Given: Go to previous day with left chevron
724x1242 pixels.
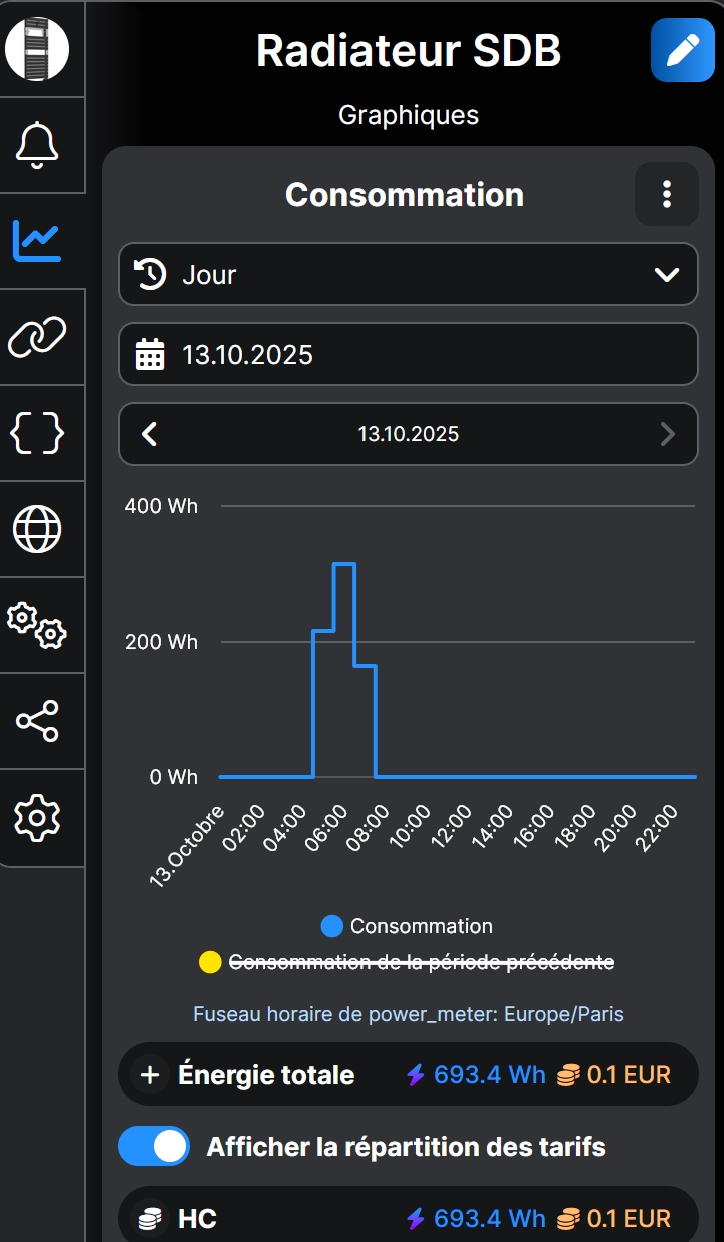Looking at the screenshot, I should (150, 434).
